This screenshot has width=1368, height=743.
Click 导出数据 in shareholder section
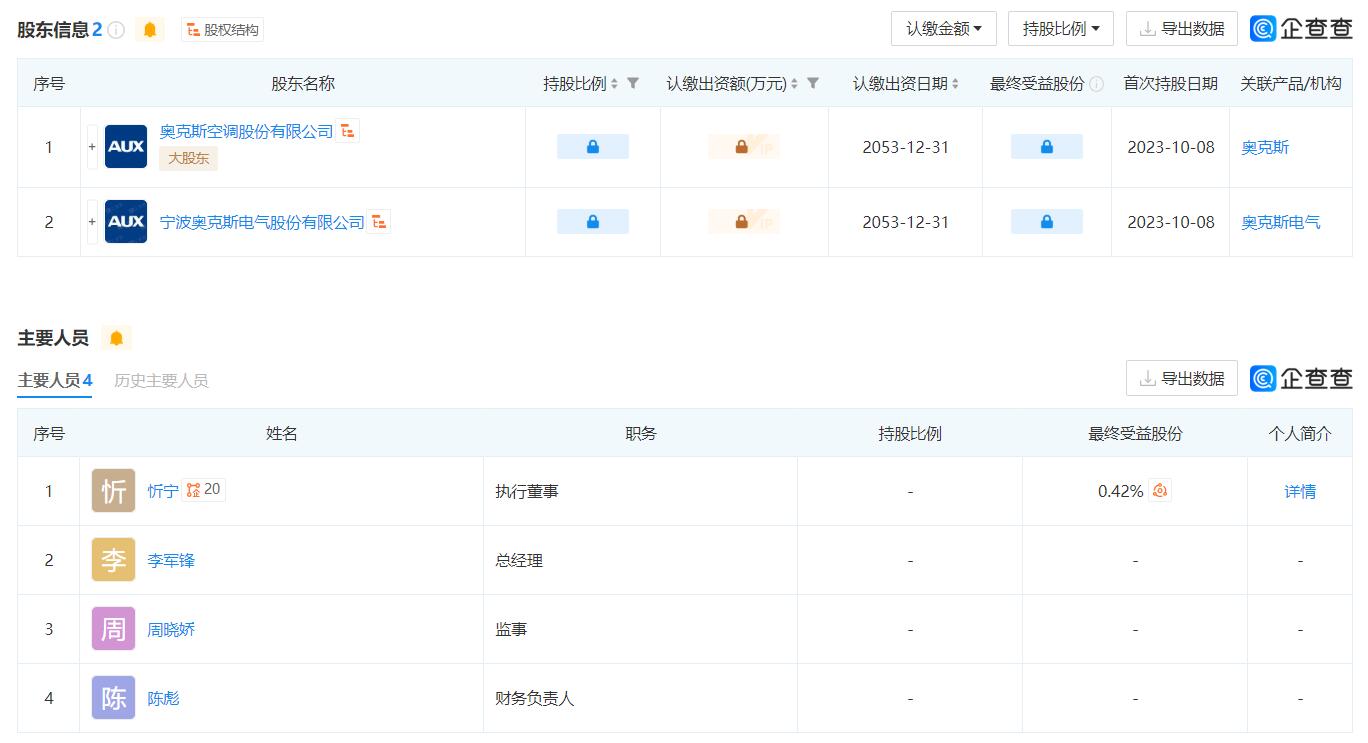coord(1182,29)
